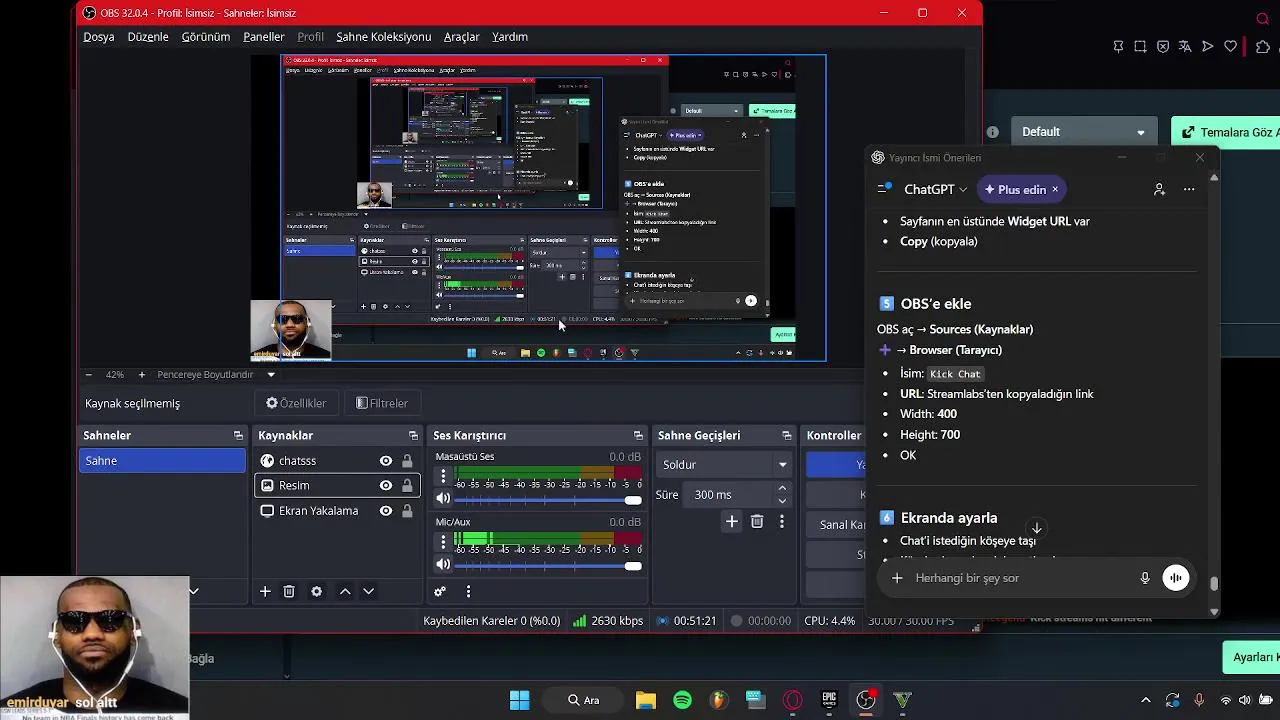Attach file with plus in ChatGPT input
This screenshot has width=1280, height=720.
pyautogui.click(x=897, y=578)
